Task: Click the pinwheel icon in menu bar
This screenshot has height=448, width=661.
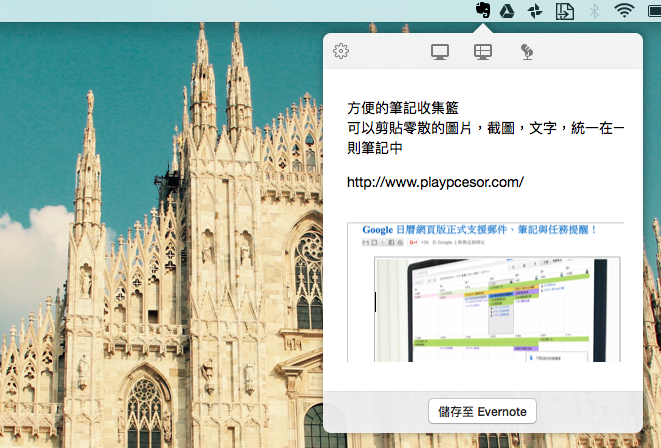Action: 535,11
